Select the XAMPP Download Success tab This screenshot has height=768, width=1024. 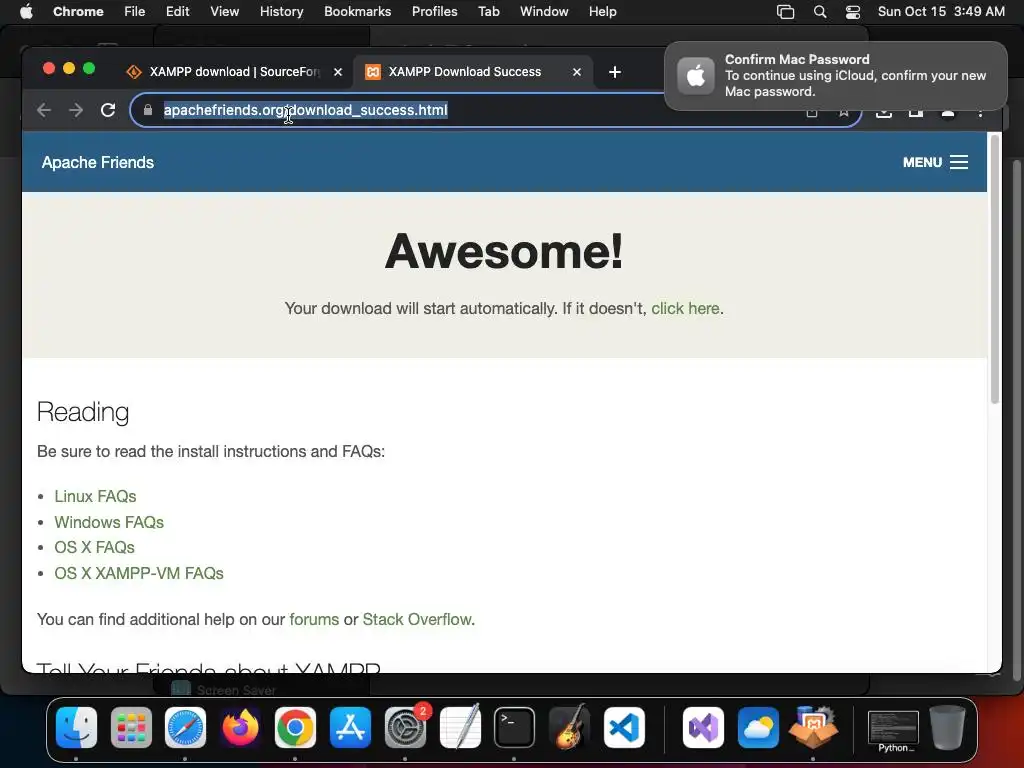pyautogui.click(x=473, y=72)
